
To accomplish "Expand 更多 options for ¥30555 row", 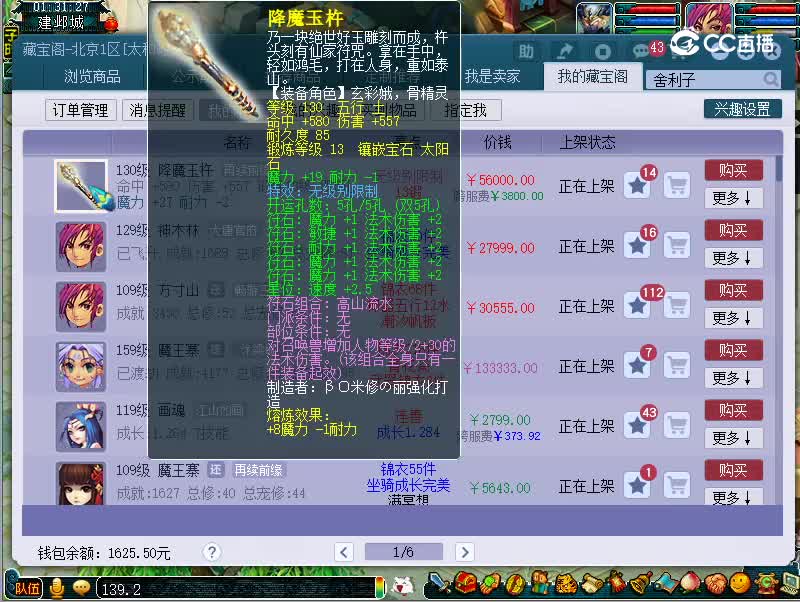I will [734, 318].
